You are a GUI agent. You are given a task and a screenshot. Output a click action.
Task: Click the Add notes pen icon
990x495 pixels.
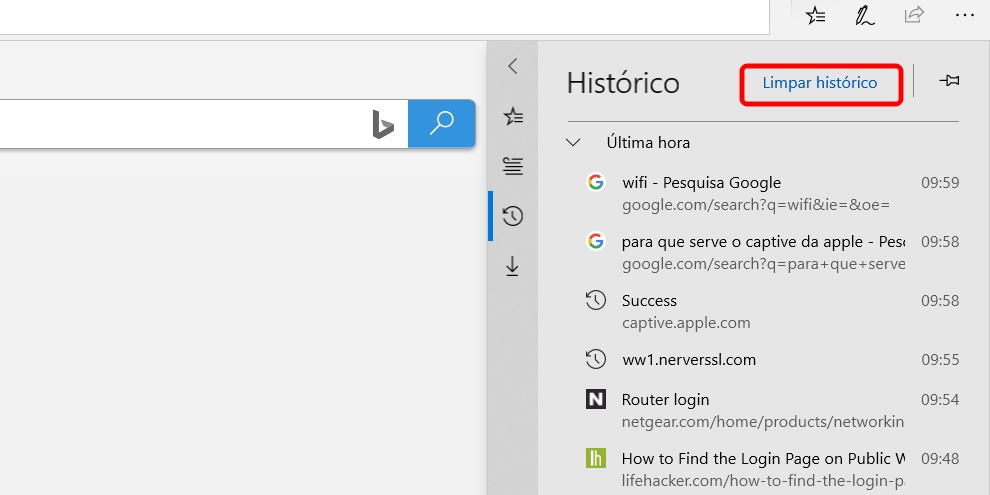click(x=864, y=16)
